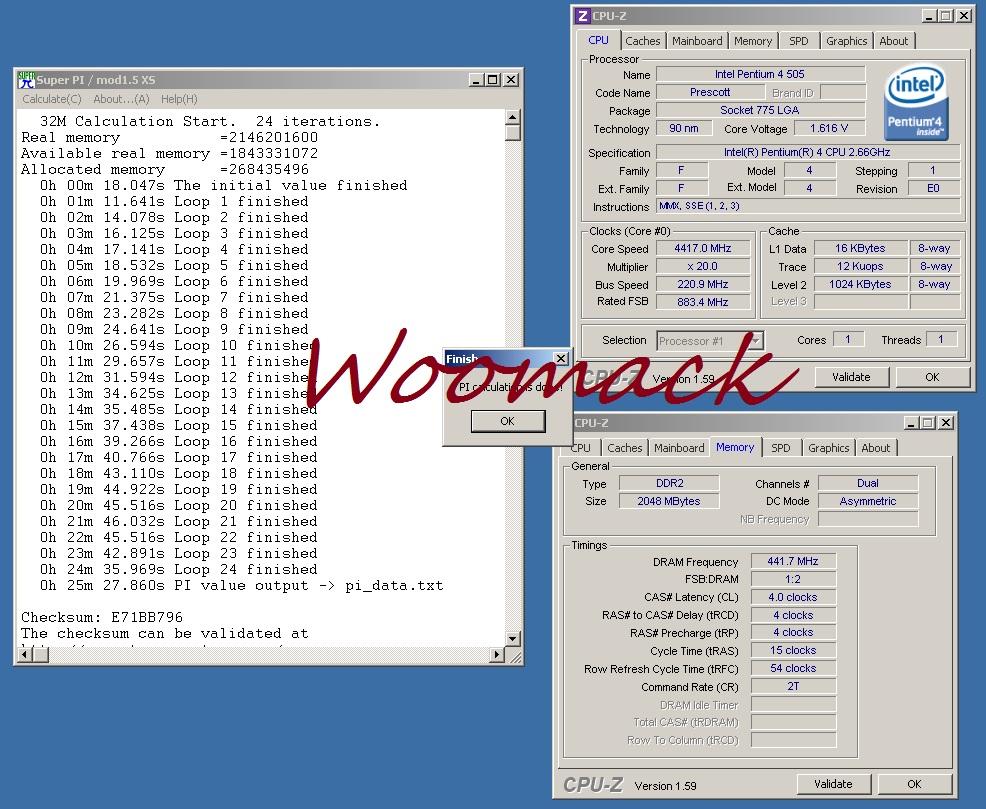Screen dimensions: 986x809
Task: Click the memory Size value '2048 MBytes'
Action: coord(669,501)
